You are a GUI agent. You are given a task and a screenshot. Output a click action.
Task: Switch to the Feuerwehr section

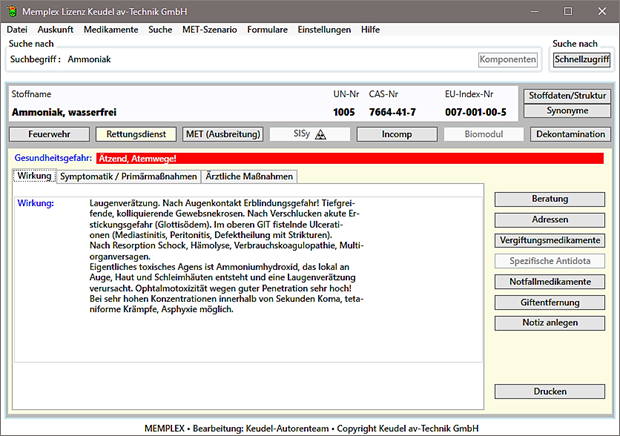pyautogui.click(x=49, y=134)
